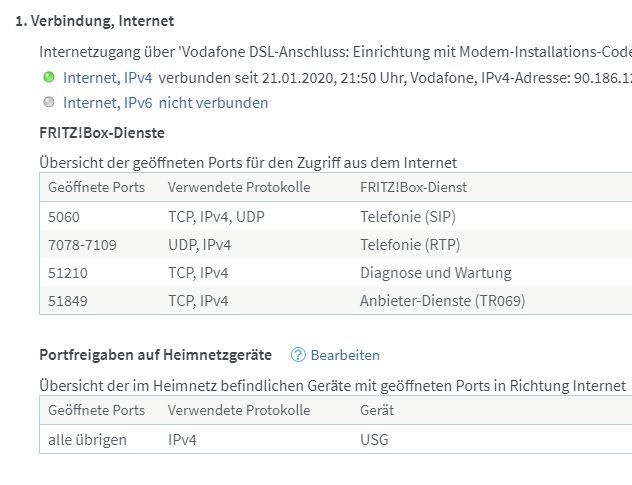Click the Verwendete Protokolle header in services table
The width and height of the screenshot is (632, 485).
(239, 187)
